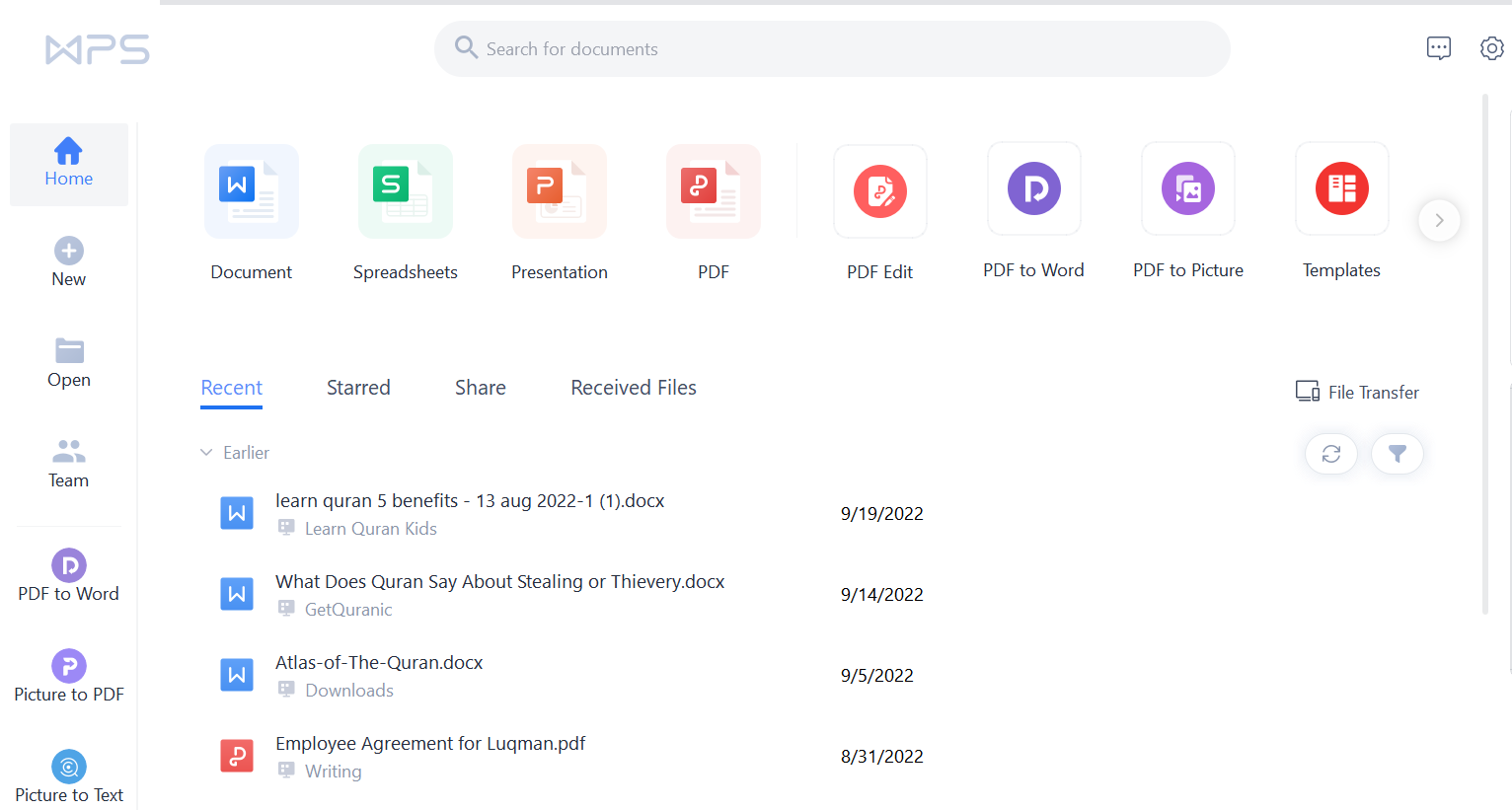The height and width of the screenshot is (810, 1512).
Task: Launch the Presentation icon
Action: coord(560,191)
